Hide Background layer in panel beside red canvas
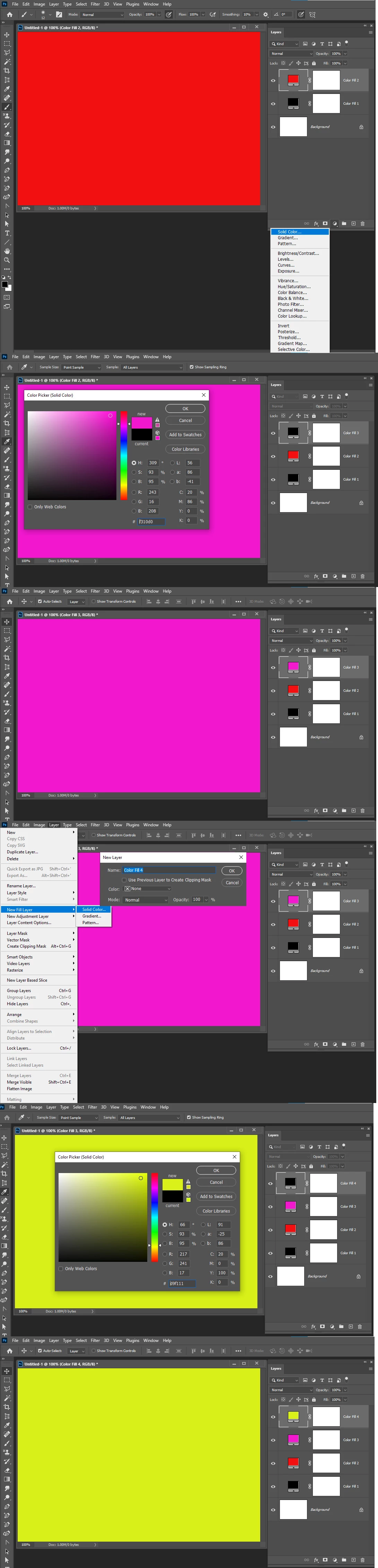 [273, 127]
